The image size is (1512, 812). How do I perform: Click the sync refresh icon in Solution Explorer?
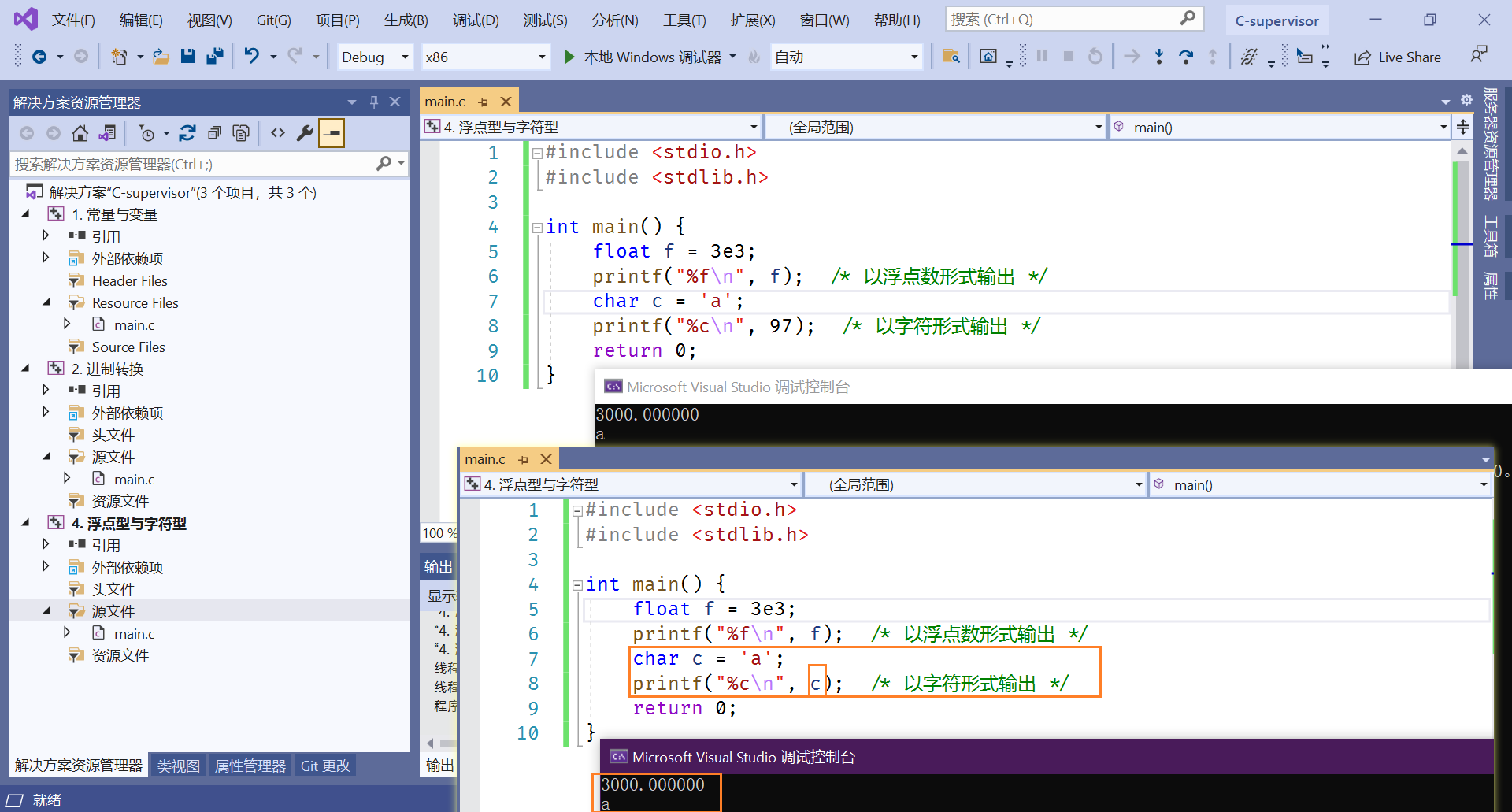coord(187,133)
